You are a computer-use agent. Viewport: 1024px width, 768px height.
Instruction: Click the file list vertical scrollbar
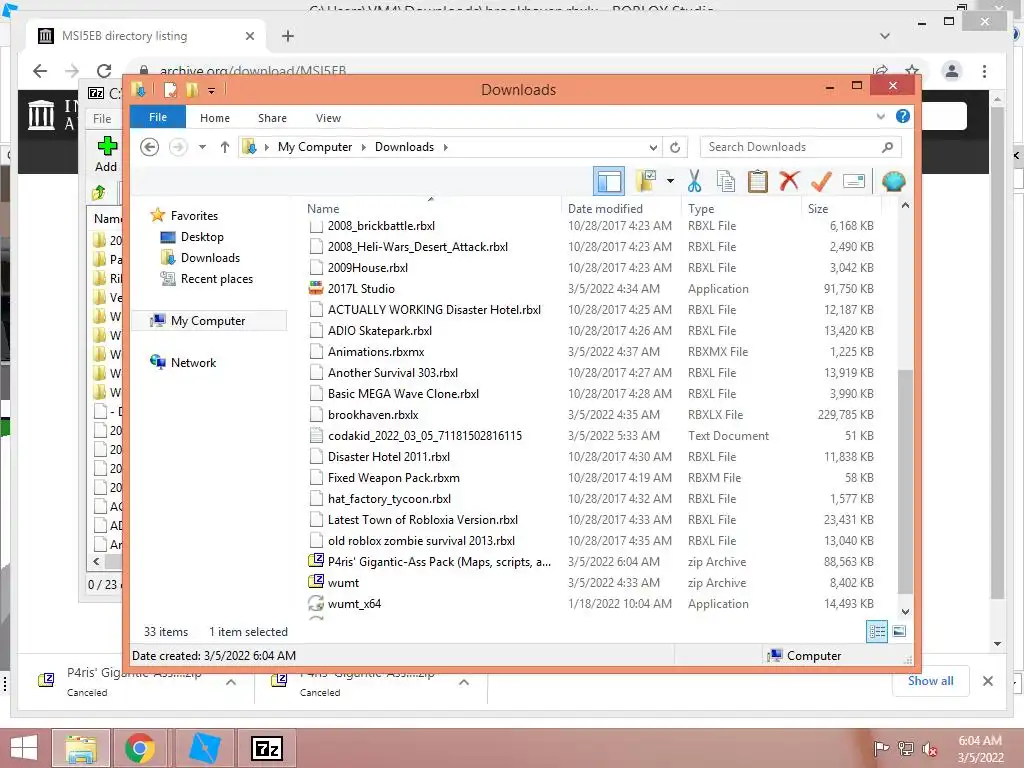pos(905,481)
